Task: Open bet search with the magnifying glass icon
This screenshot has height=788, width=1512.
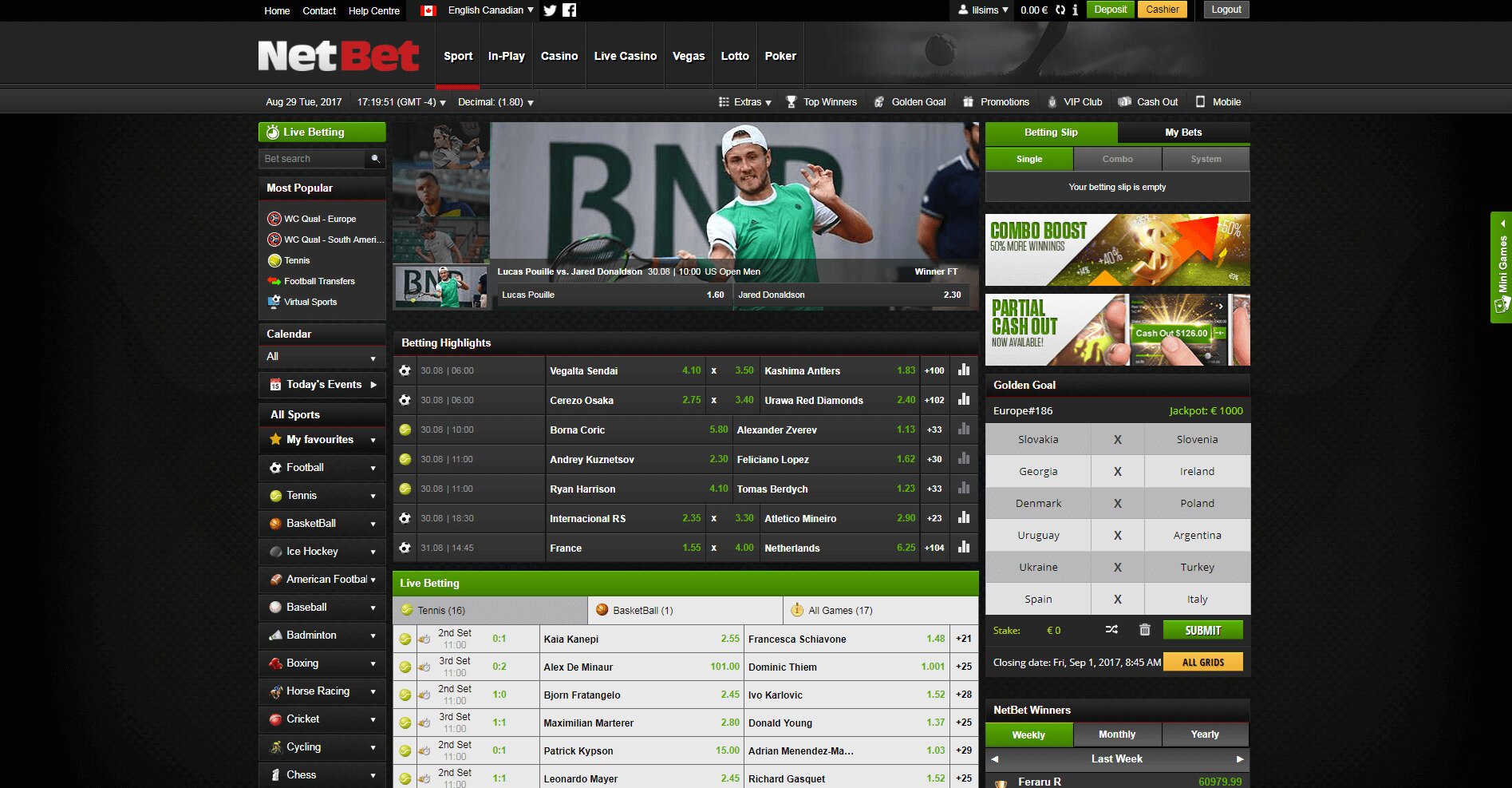Action: (375, 159)
